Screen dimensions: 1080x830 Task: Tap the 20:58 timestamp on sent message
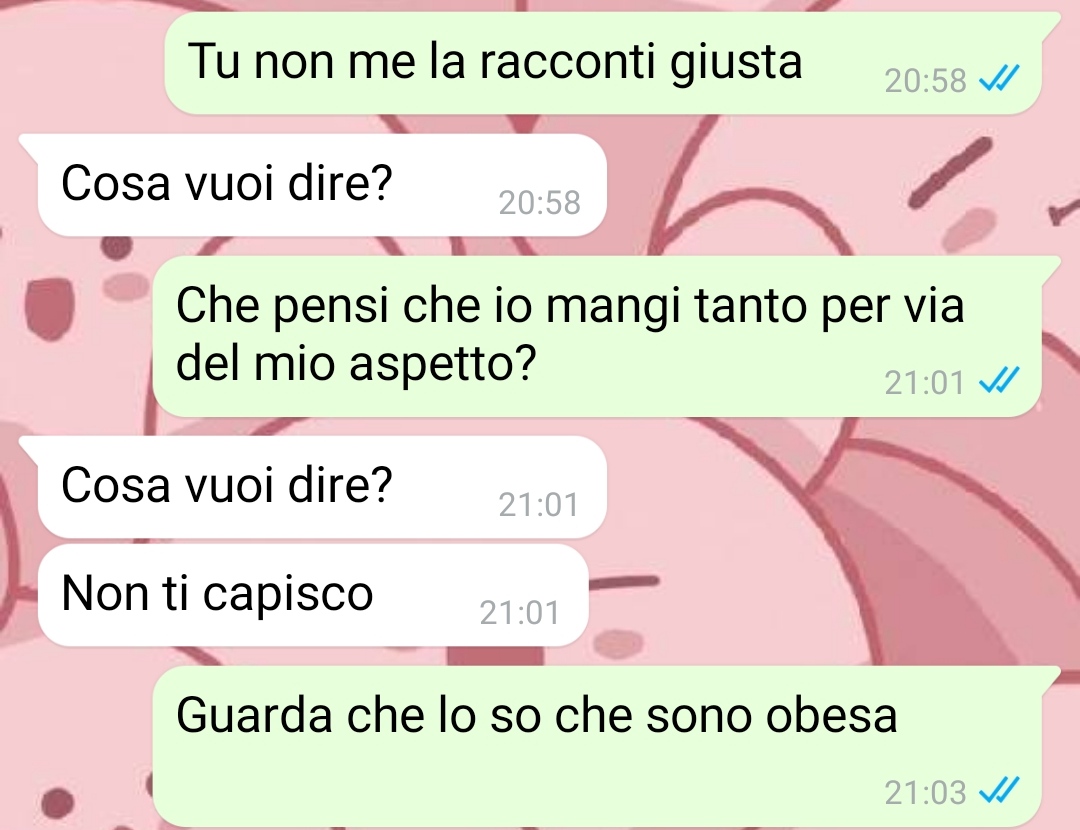pyautogui.click(x=926, y=81)
